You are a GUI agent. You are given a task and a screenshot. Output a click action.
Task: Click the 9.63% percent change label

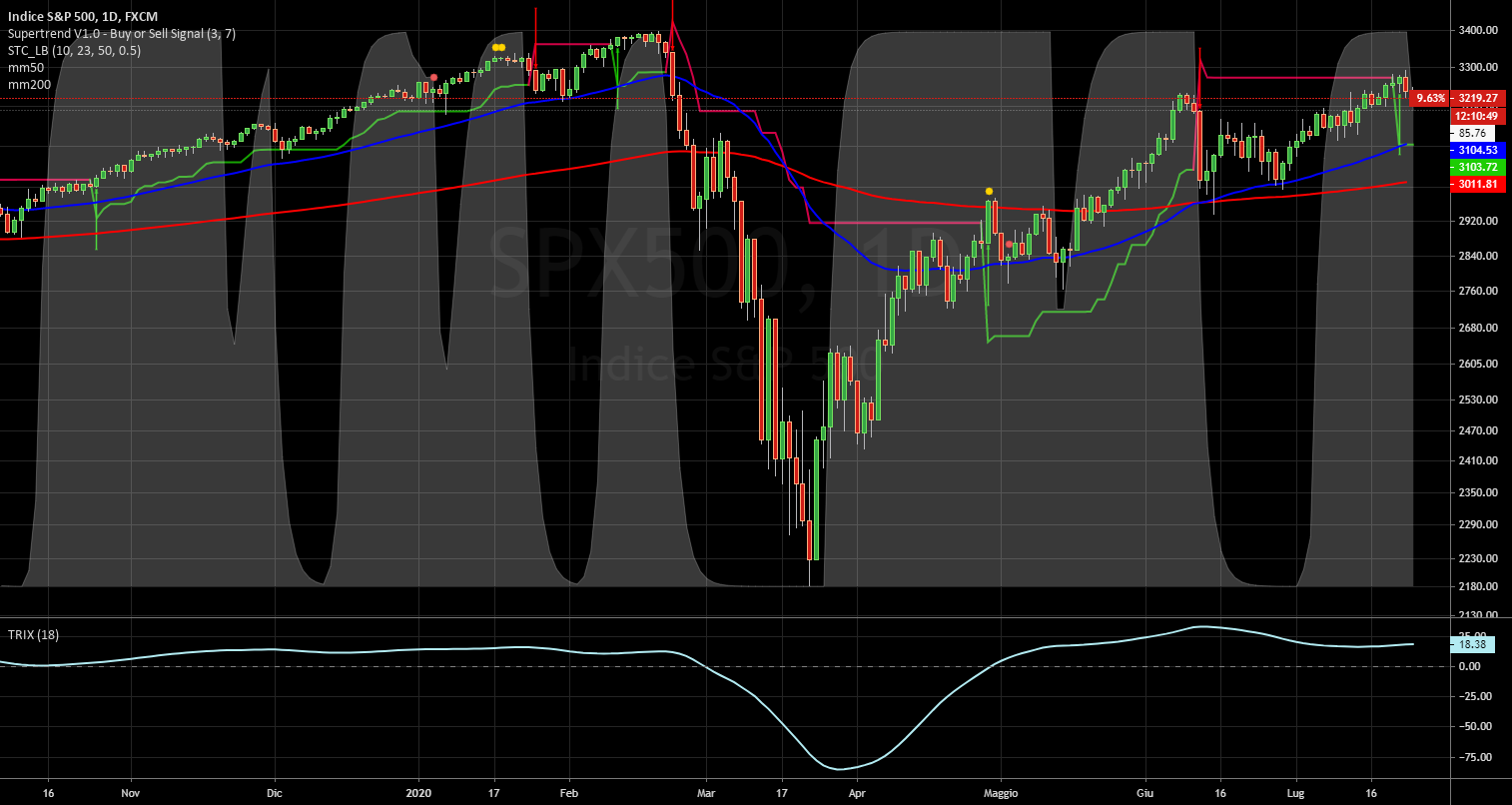click(x=1431, y=98)
